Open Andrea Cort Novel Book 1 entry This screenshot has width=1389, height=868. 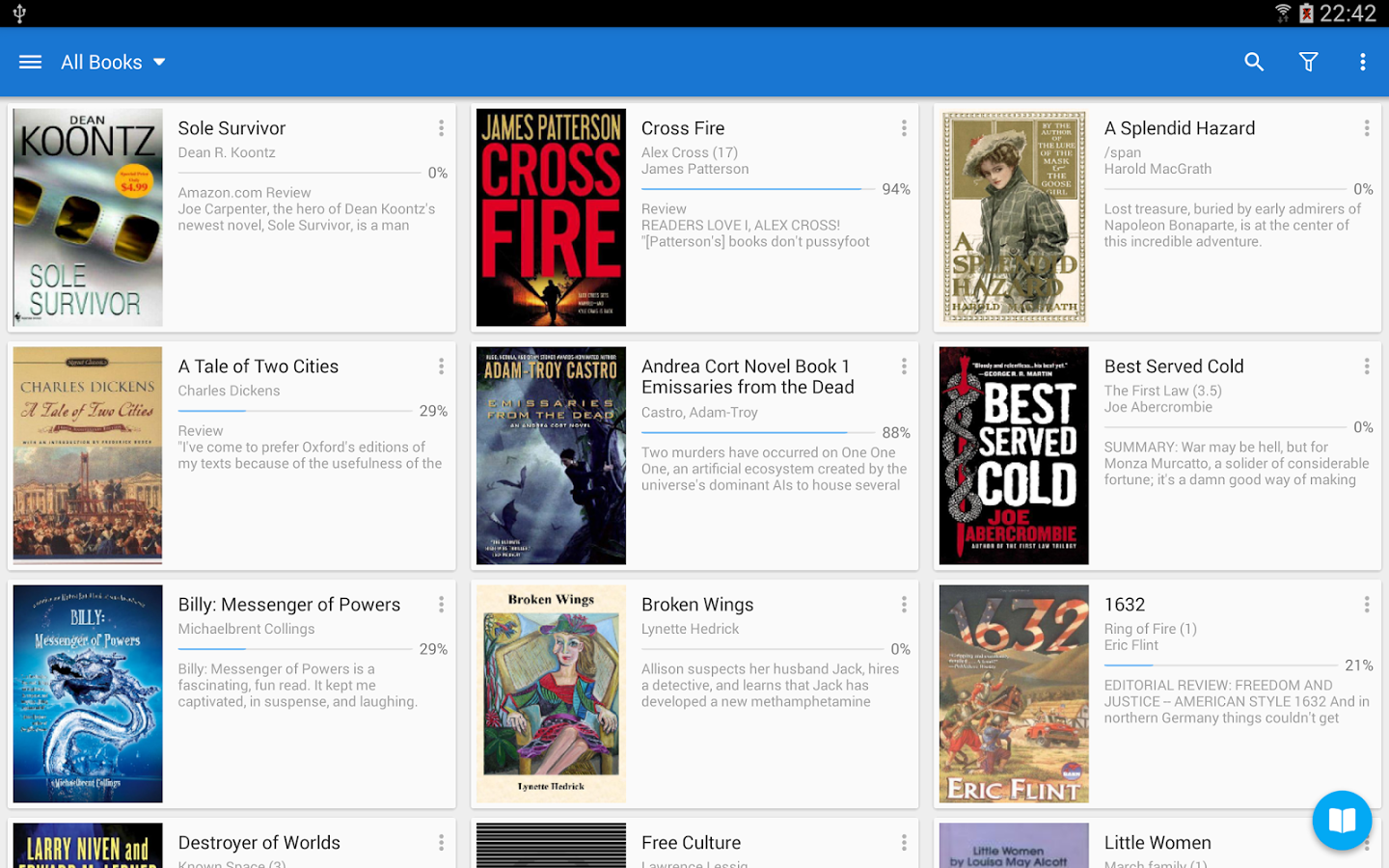(x=694, y=455)
